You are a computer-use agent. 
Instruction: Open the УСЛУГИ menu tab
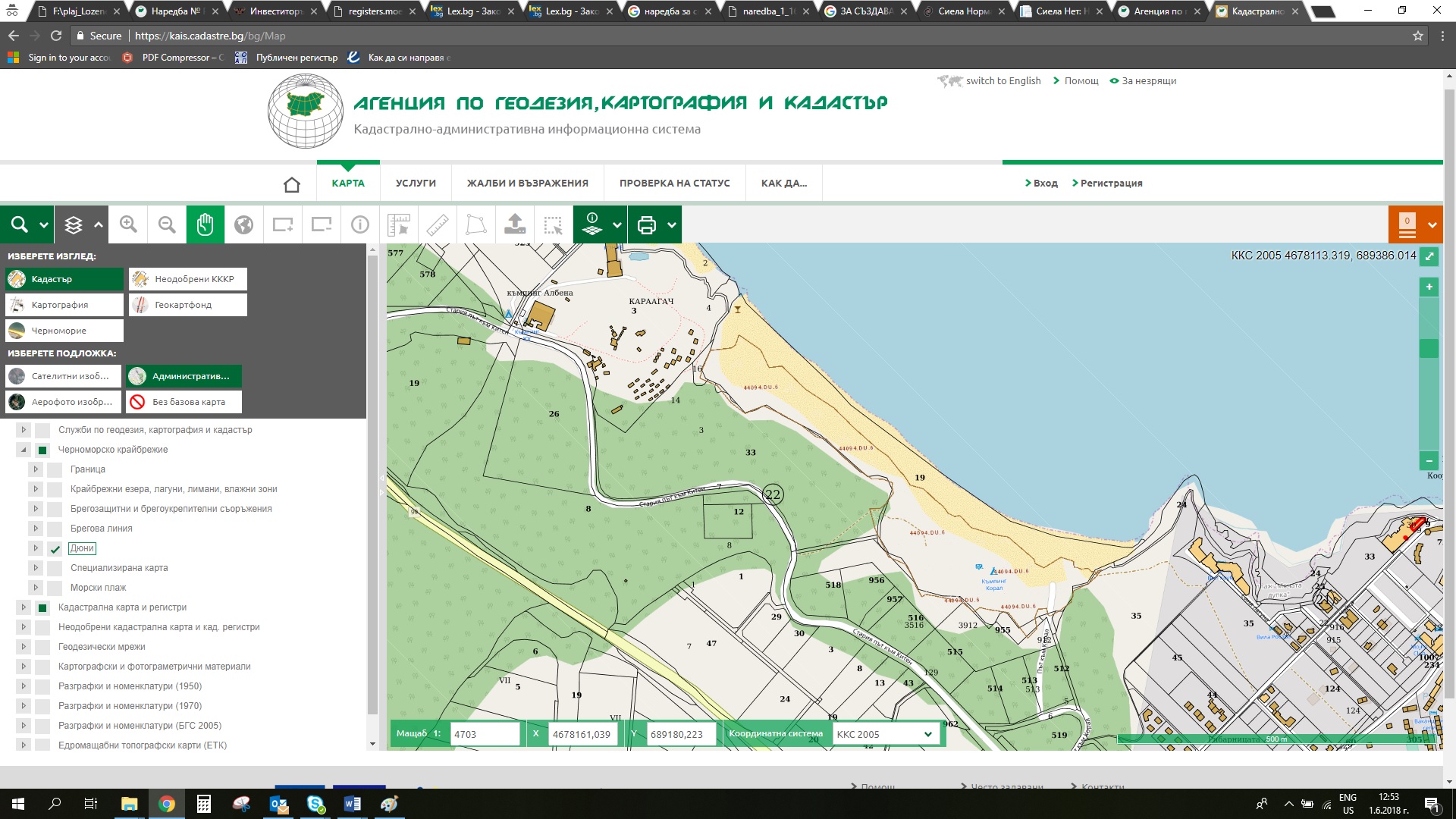pyautogui.click(x=416, y=184)
